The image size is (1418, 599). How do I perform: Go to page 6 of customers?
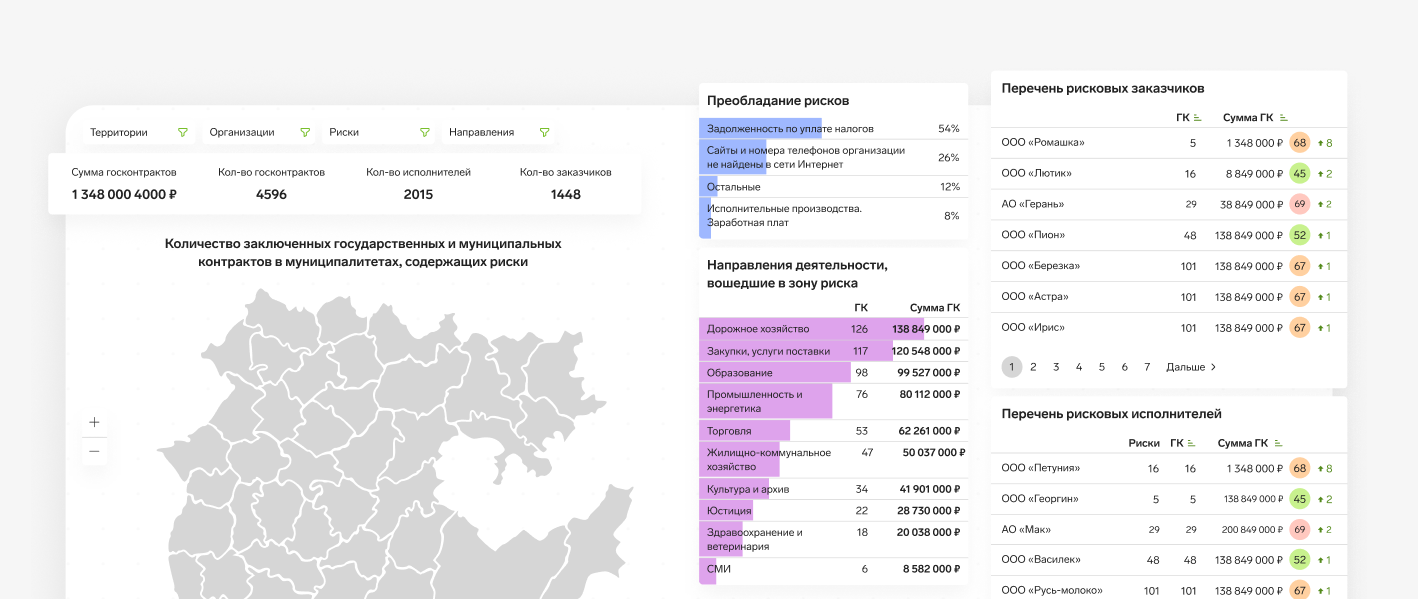click(x=1125, y=367)
